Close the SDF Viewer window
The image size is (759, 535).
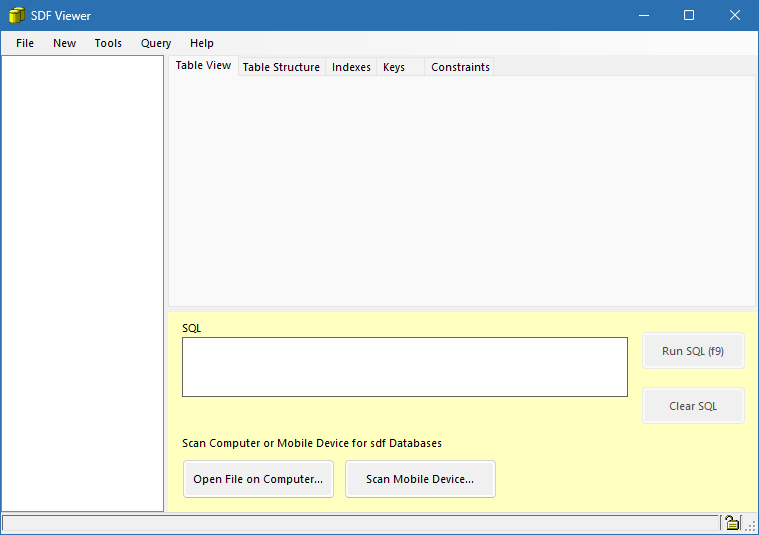pyautogui.click(x=735, y=15)
